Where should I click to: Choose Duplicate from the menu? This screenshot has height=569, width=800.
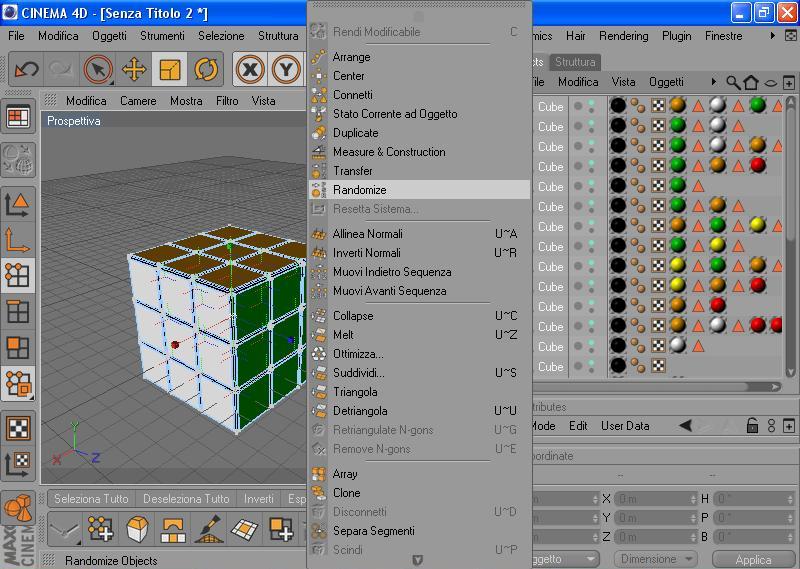coord(419,133)
